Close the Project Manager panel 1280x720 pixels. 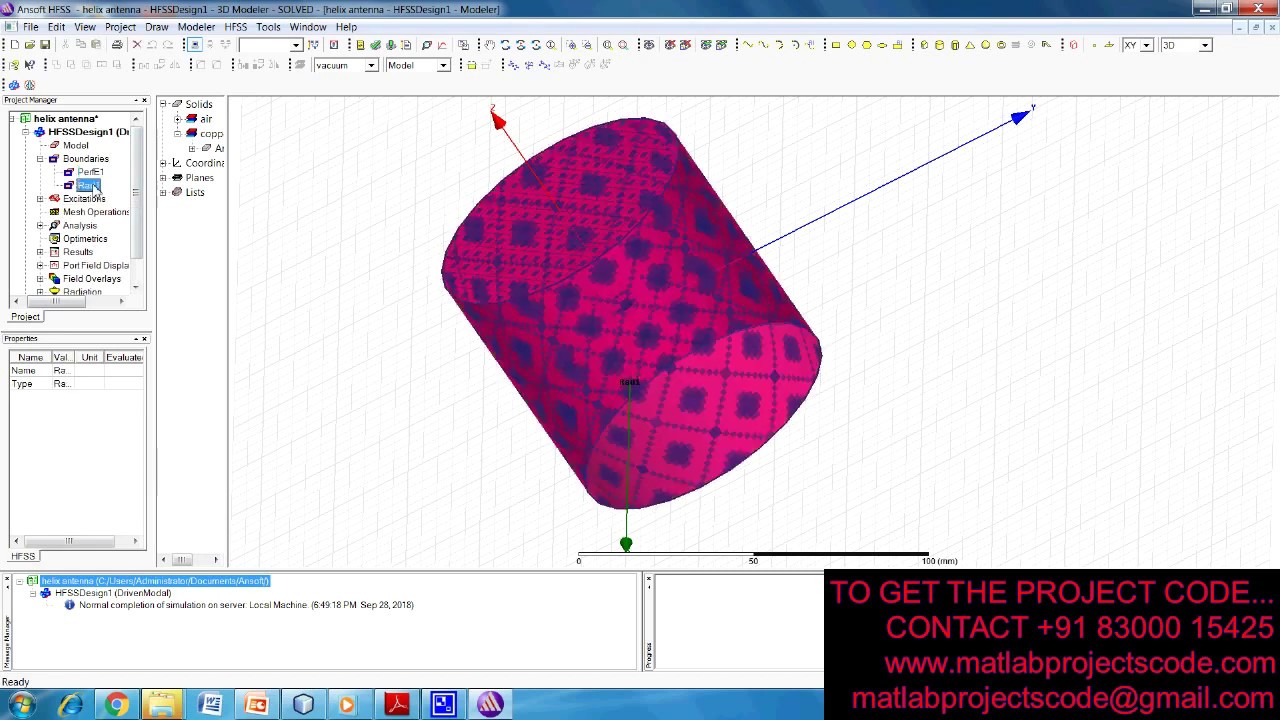pos(144,100)
